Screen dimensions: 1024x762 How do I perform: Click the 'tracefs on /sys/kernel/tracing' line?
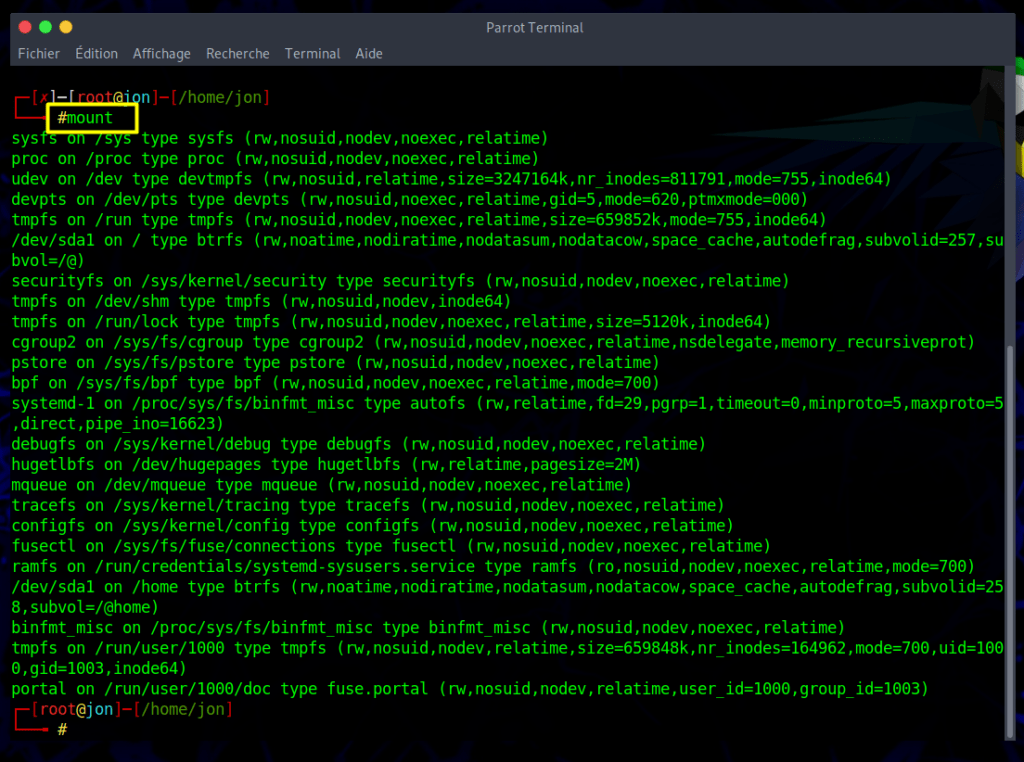point(367,505)
